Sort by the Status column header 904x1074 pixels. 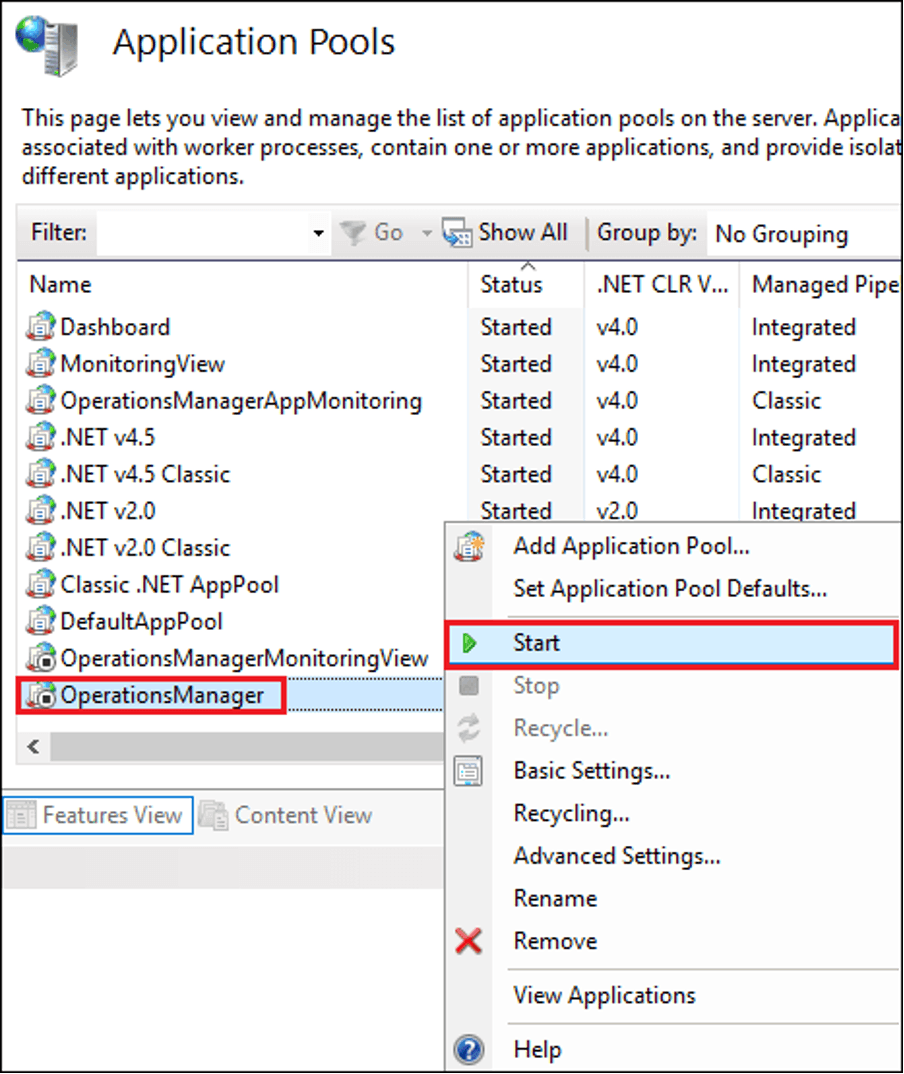pyautogui.click(x=511, y=285)
